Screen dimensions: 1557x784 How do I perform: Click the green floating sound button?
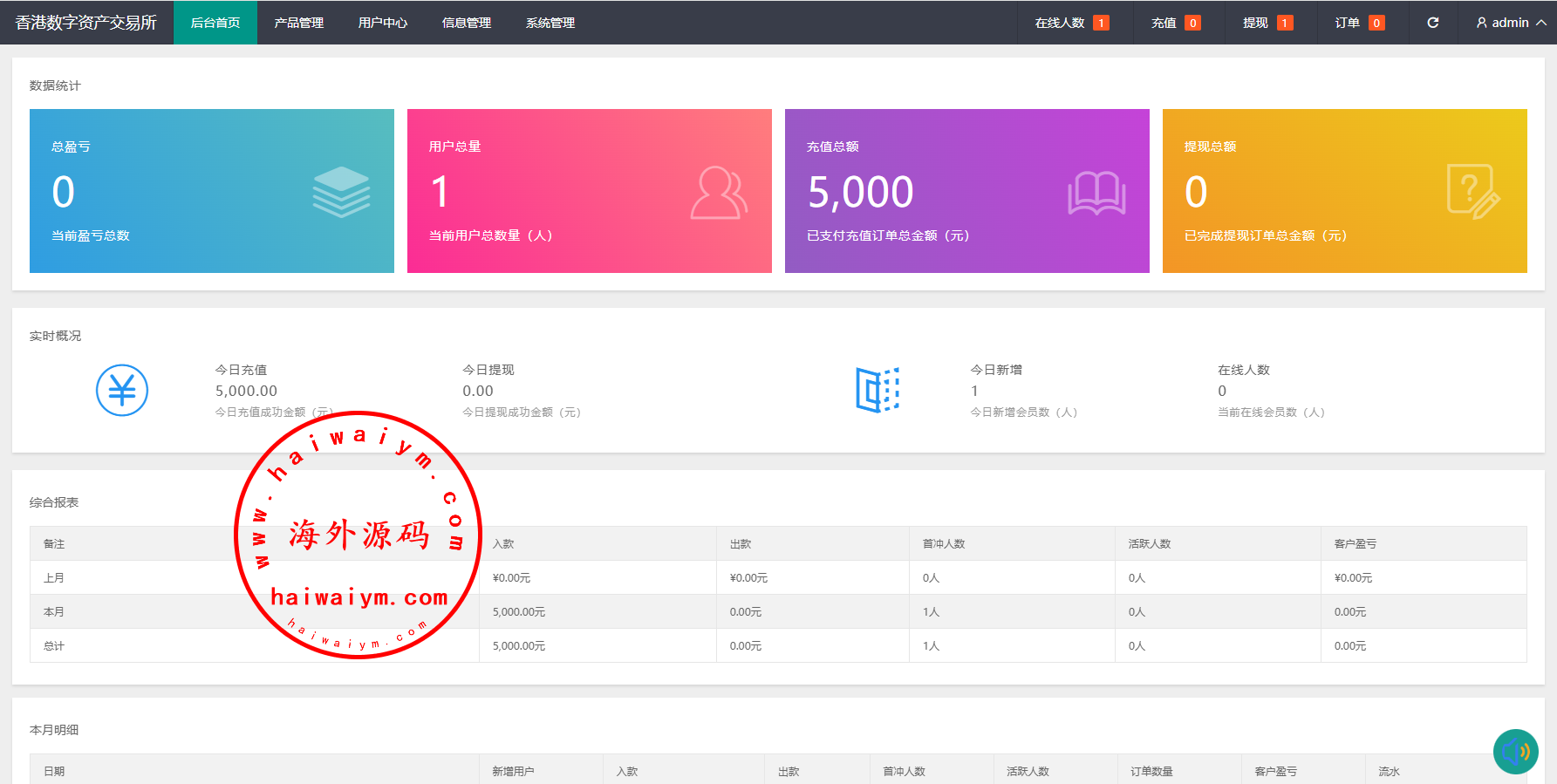1515,751
